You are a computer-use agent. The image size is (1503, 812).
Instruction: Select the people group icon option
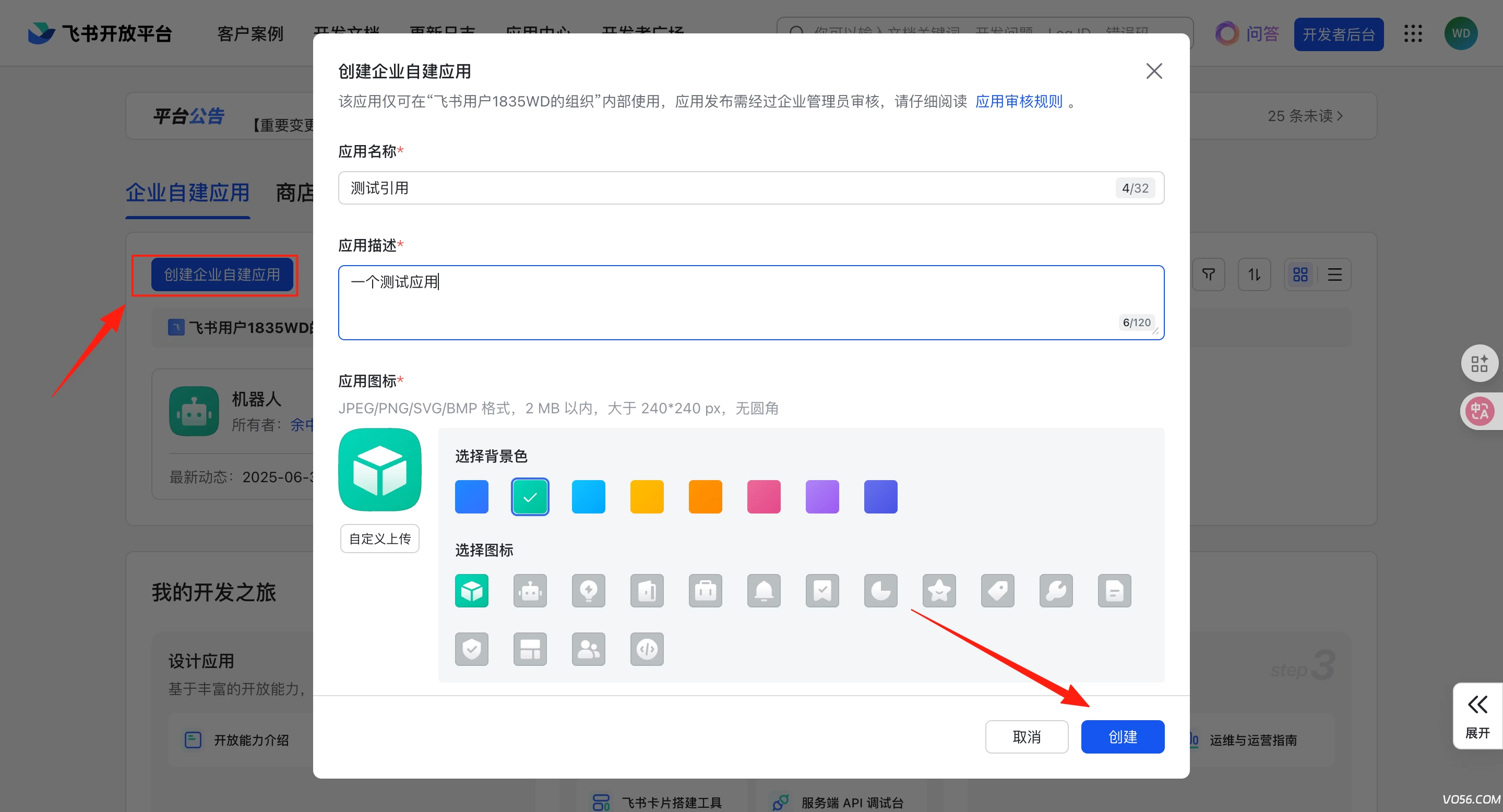[x=588, y=649]
